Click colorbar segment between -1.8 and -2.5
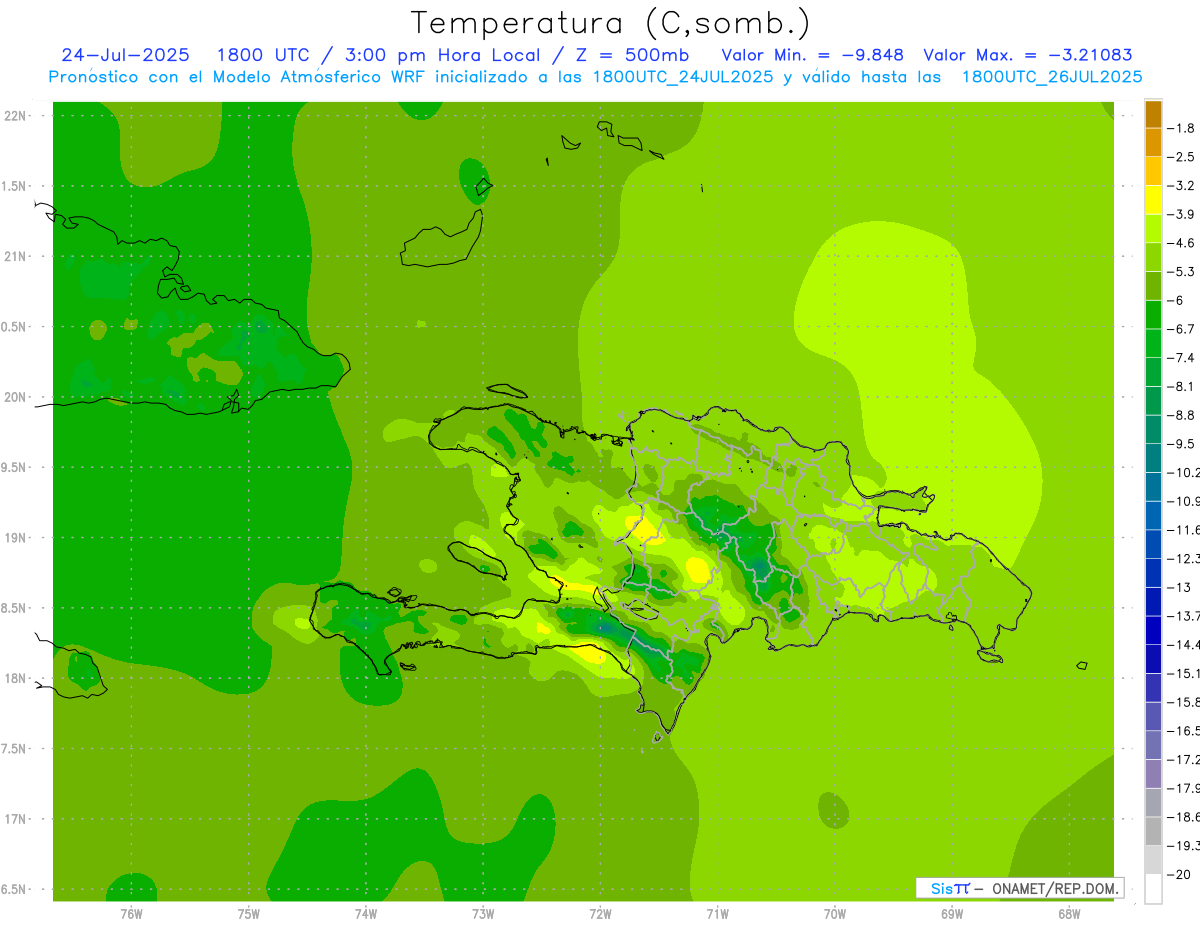Viewport: 1200px width, 927px height. click(1153, 142)
